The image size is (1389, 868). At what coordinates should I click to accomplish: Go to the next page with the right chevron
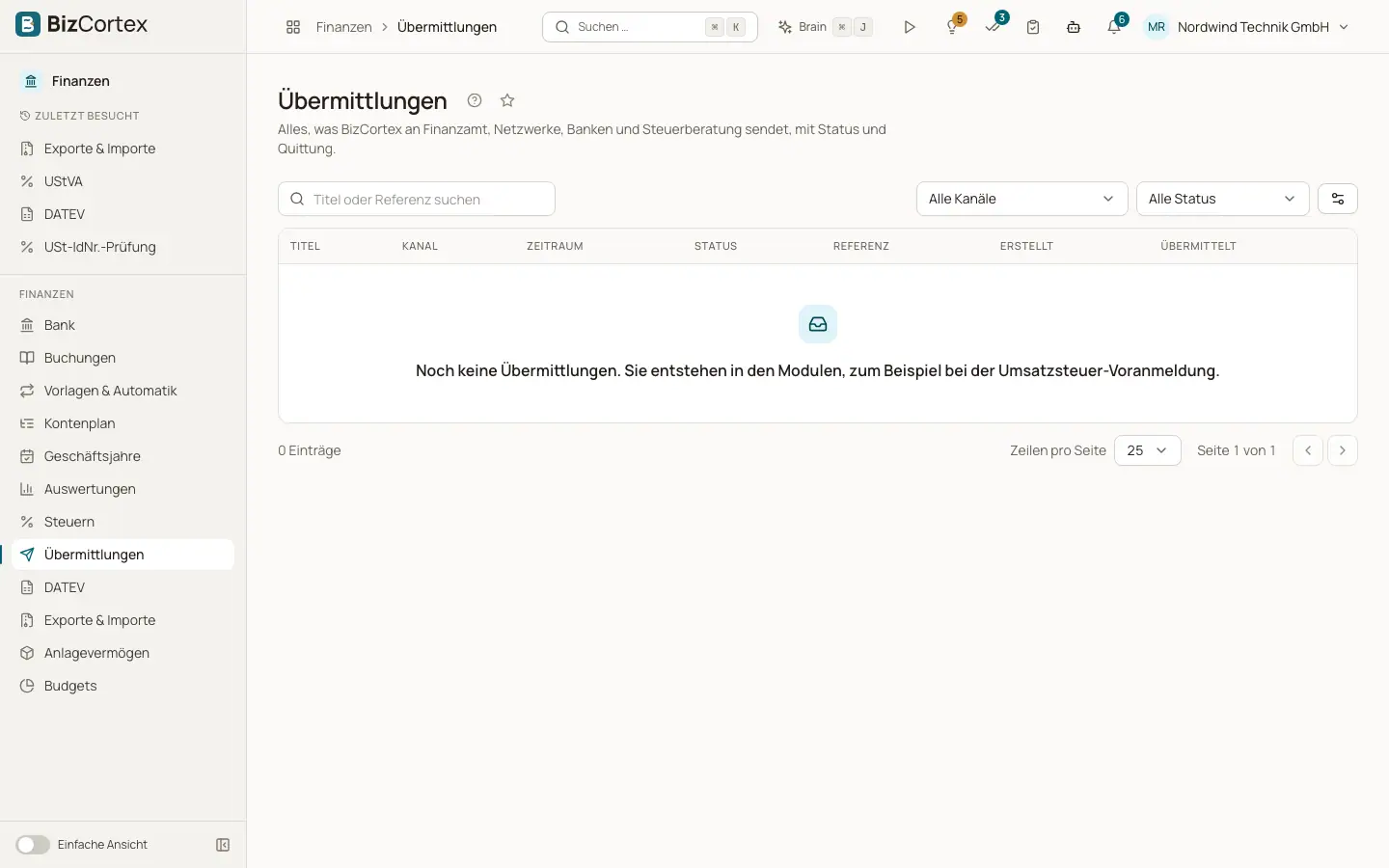click(1343, 450)
